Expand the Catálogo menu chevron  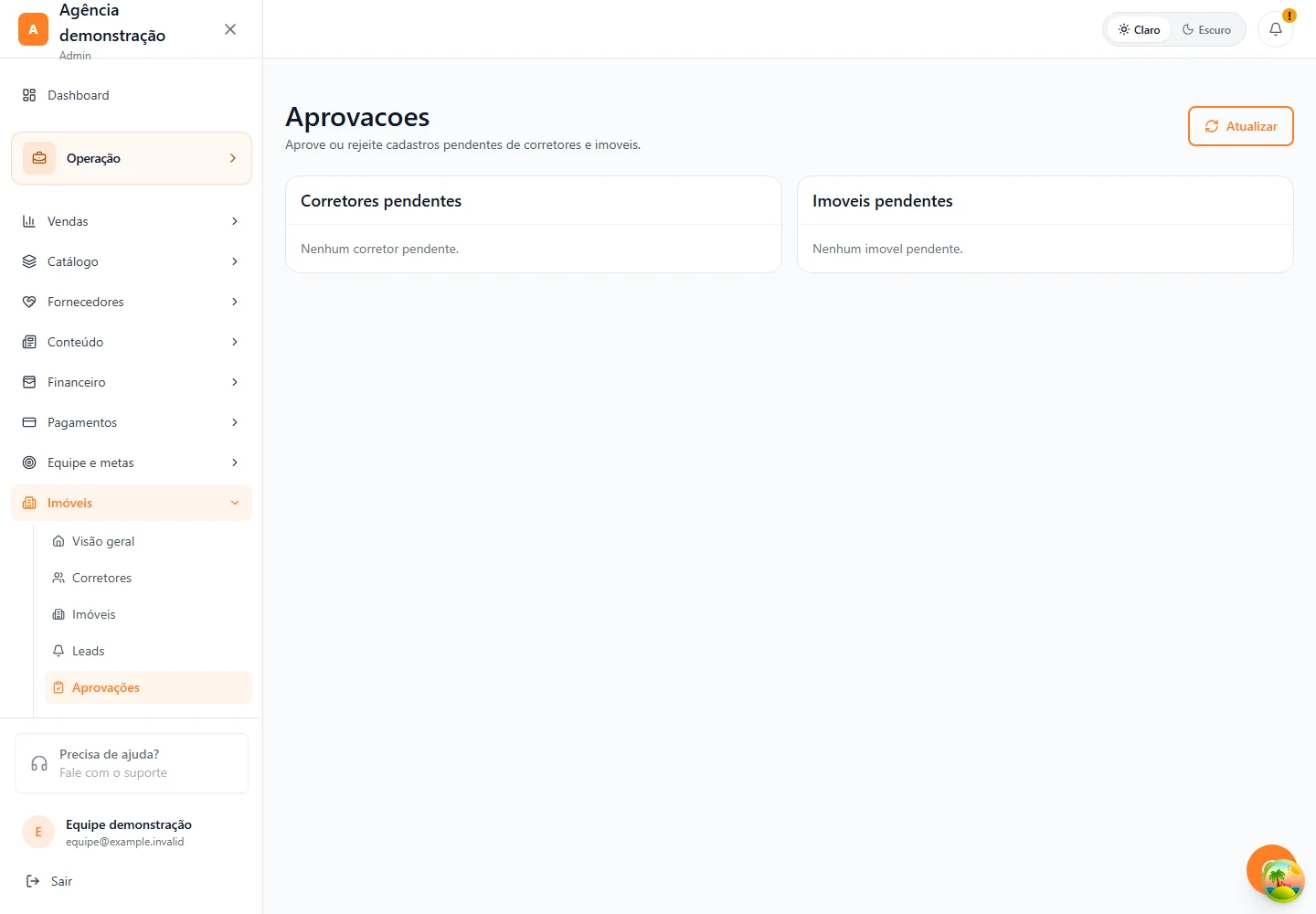click(x=235, y=261)
